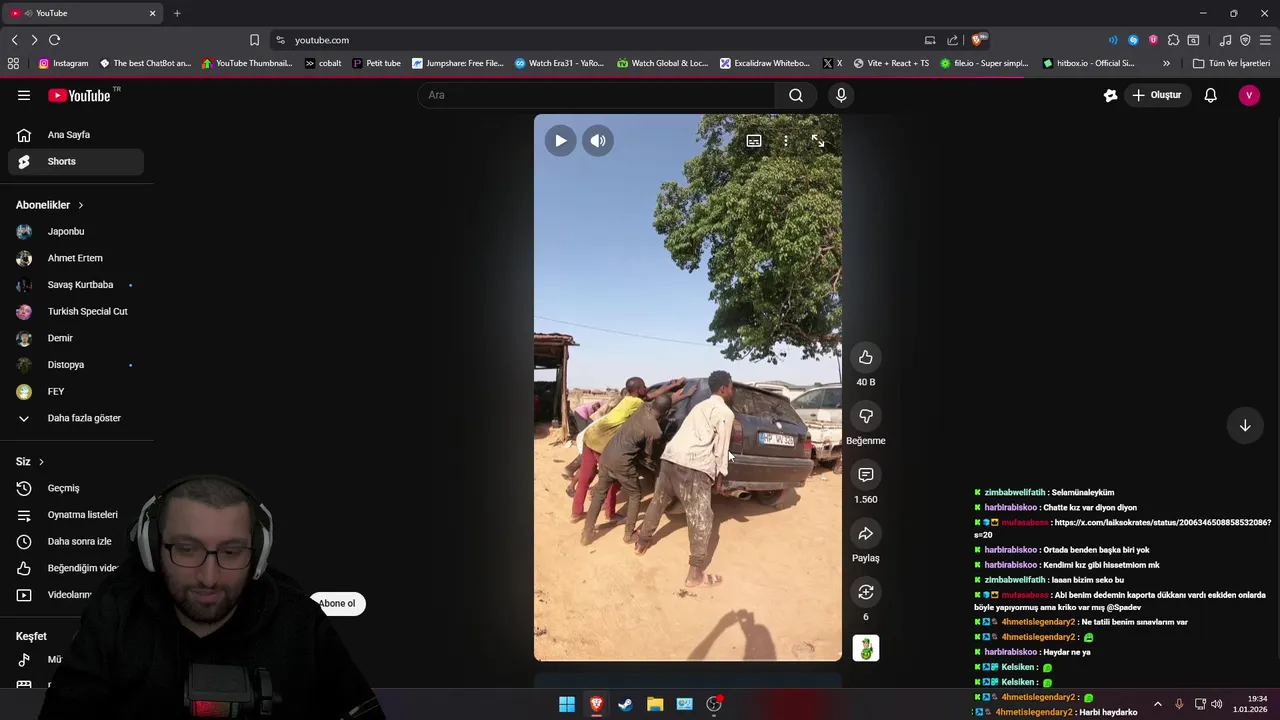This screenshot has height=720, width=1280.
Task: Click the Abone ol subscribe button
Action: pos(337,603)
